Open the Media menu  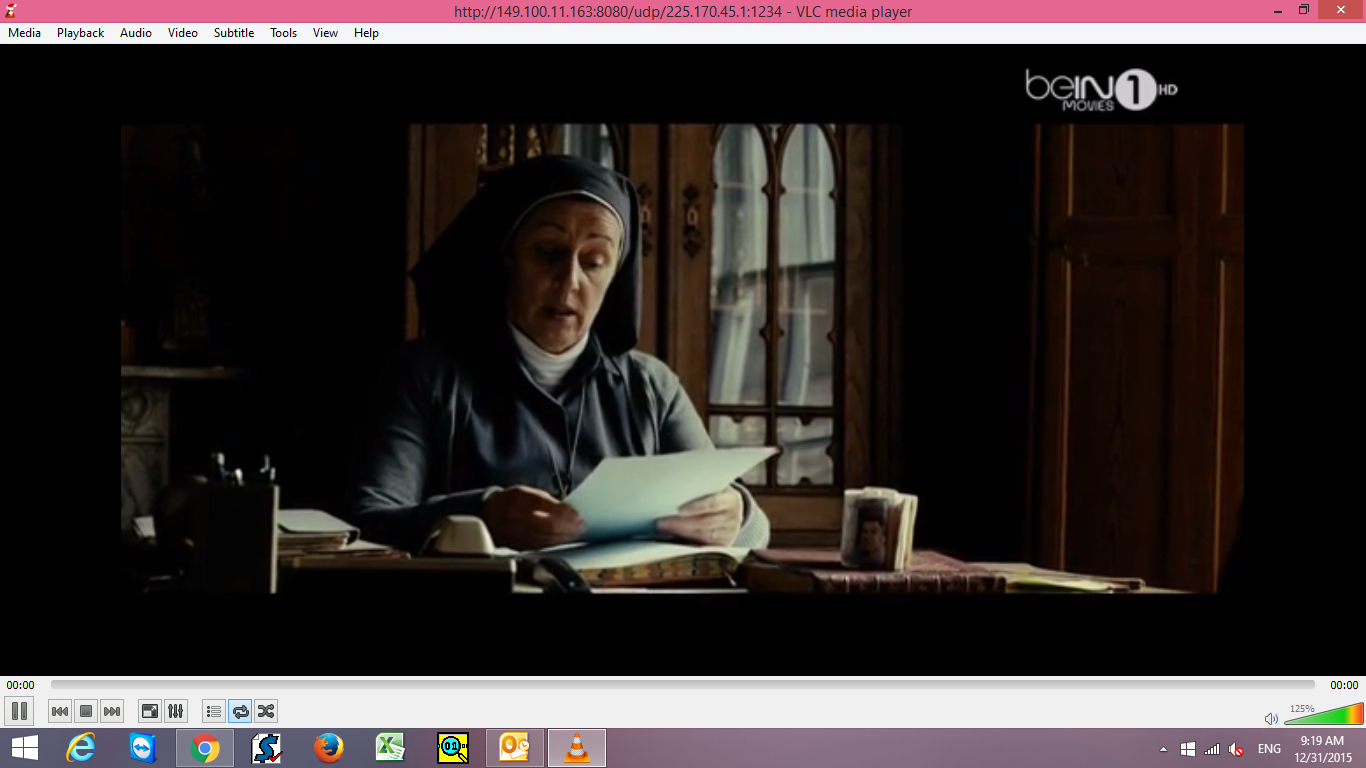point(24,33)
